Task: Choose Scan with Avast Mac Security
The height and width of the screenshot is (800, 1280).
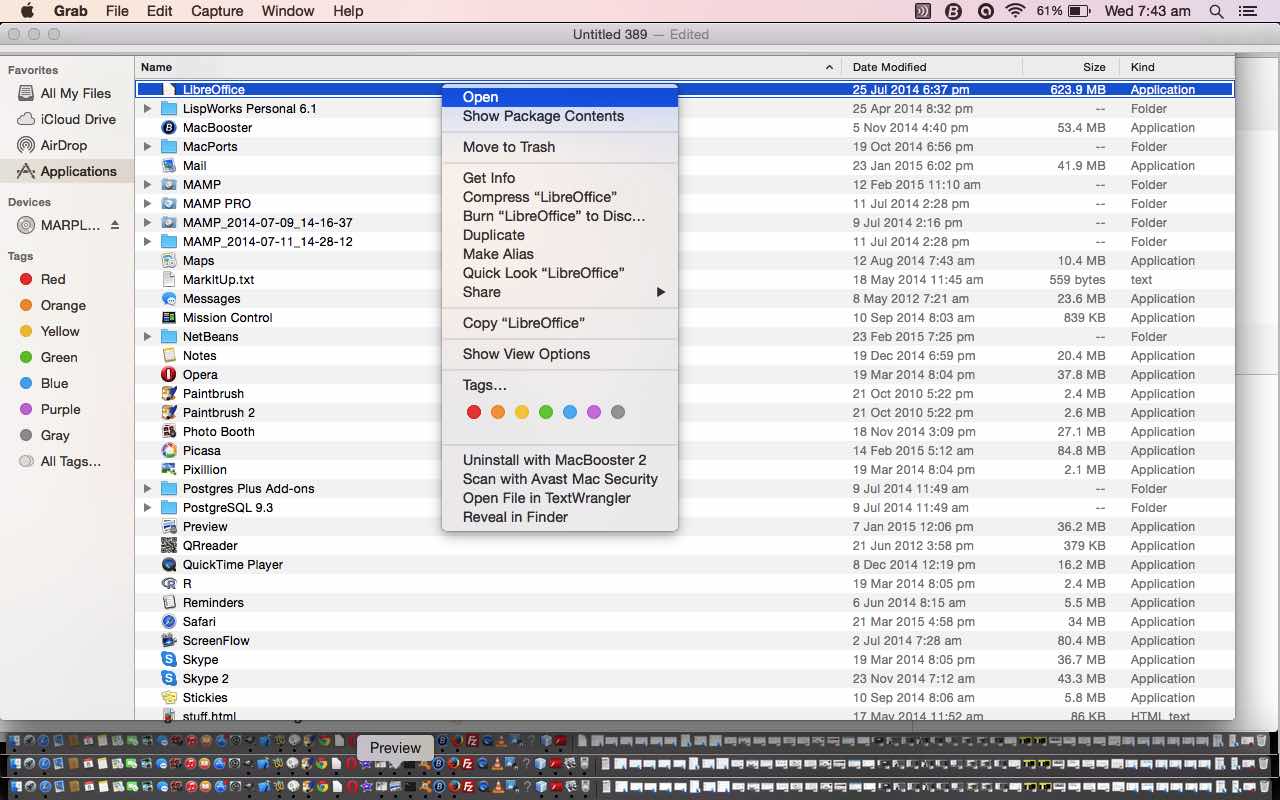Action: (x=560, y=479)
